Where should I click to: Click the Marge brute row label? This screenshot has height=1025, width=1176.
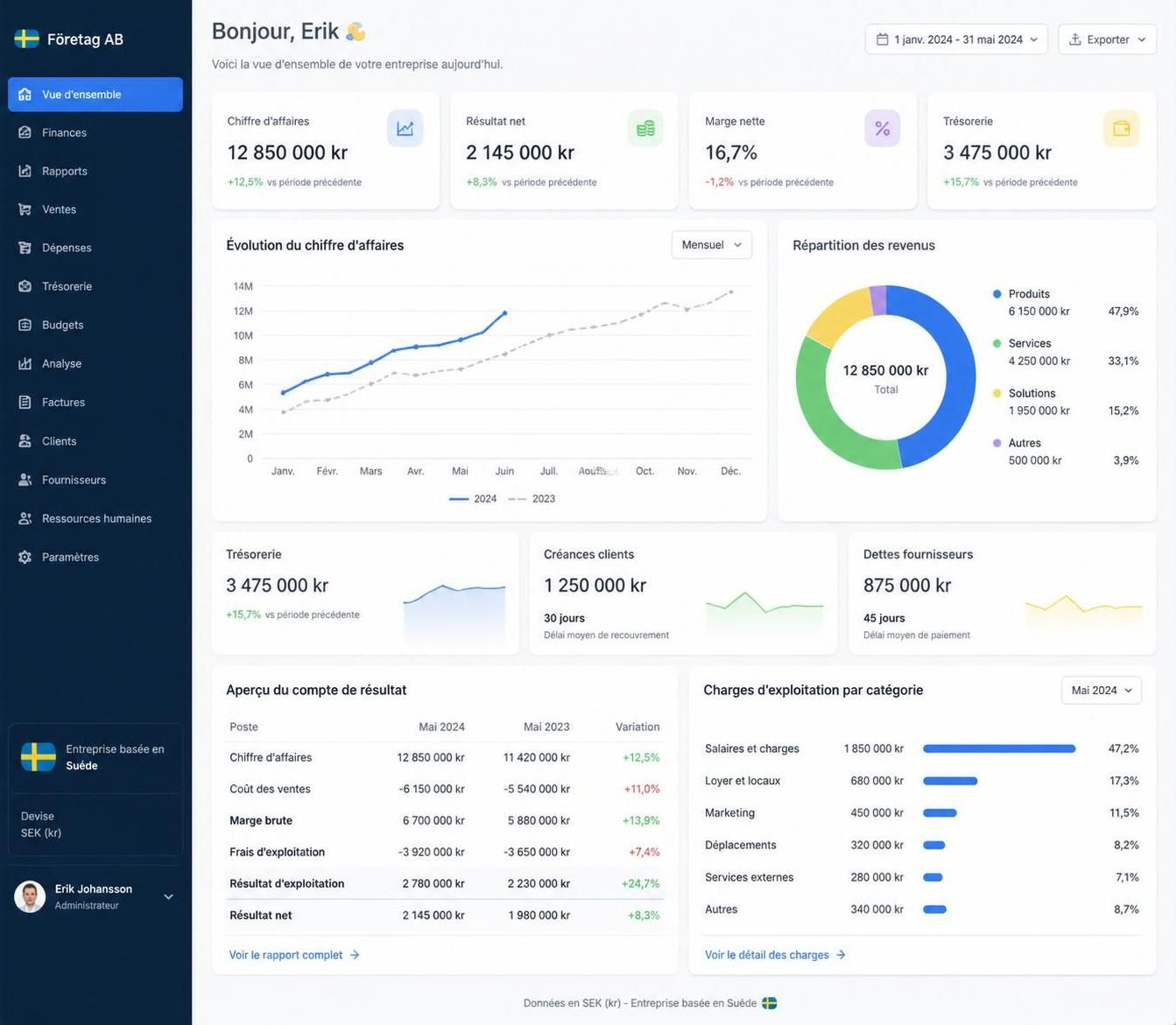click(261, 821)
